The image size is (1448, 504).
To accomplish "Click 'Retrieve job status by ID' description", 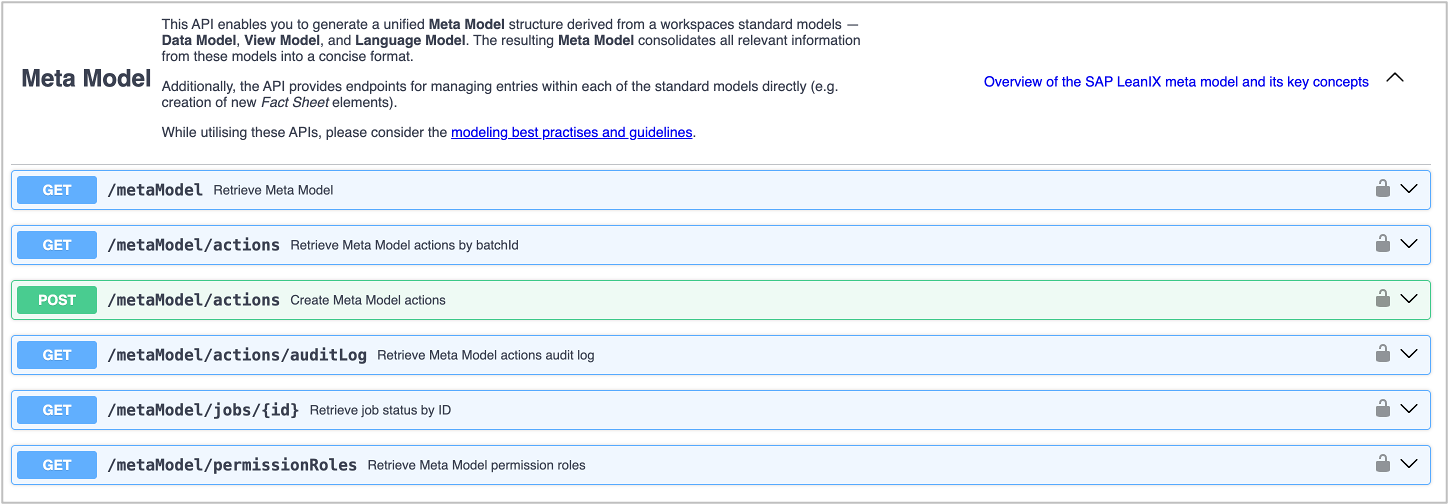I will click(x=380, y=410).
